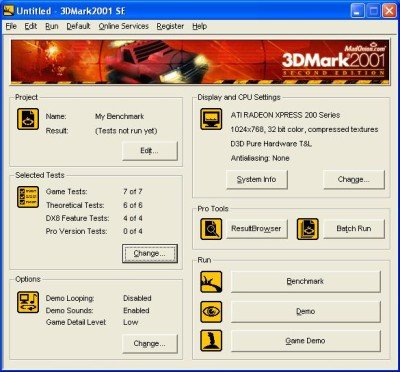Screen dimensions: 400x372
Task: Click the Demo eye icon
Action: [211, 311]
